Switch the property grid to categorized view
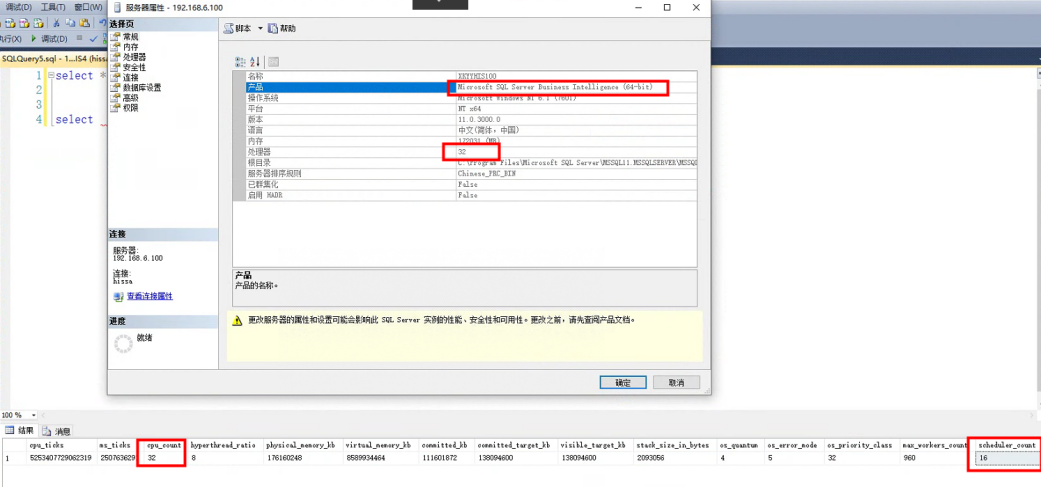Image resolution: width=1041 pixels, height=487 pixels. click(241, 62)
